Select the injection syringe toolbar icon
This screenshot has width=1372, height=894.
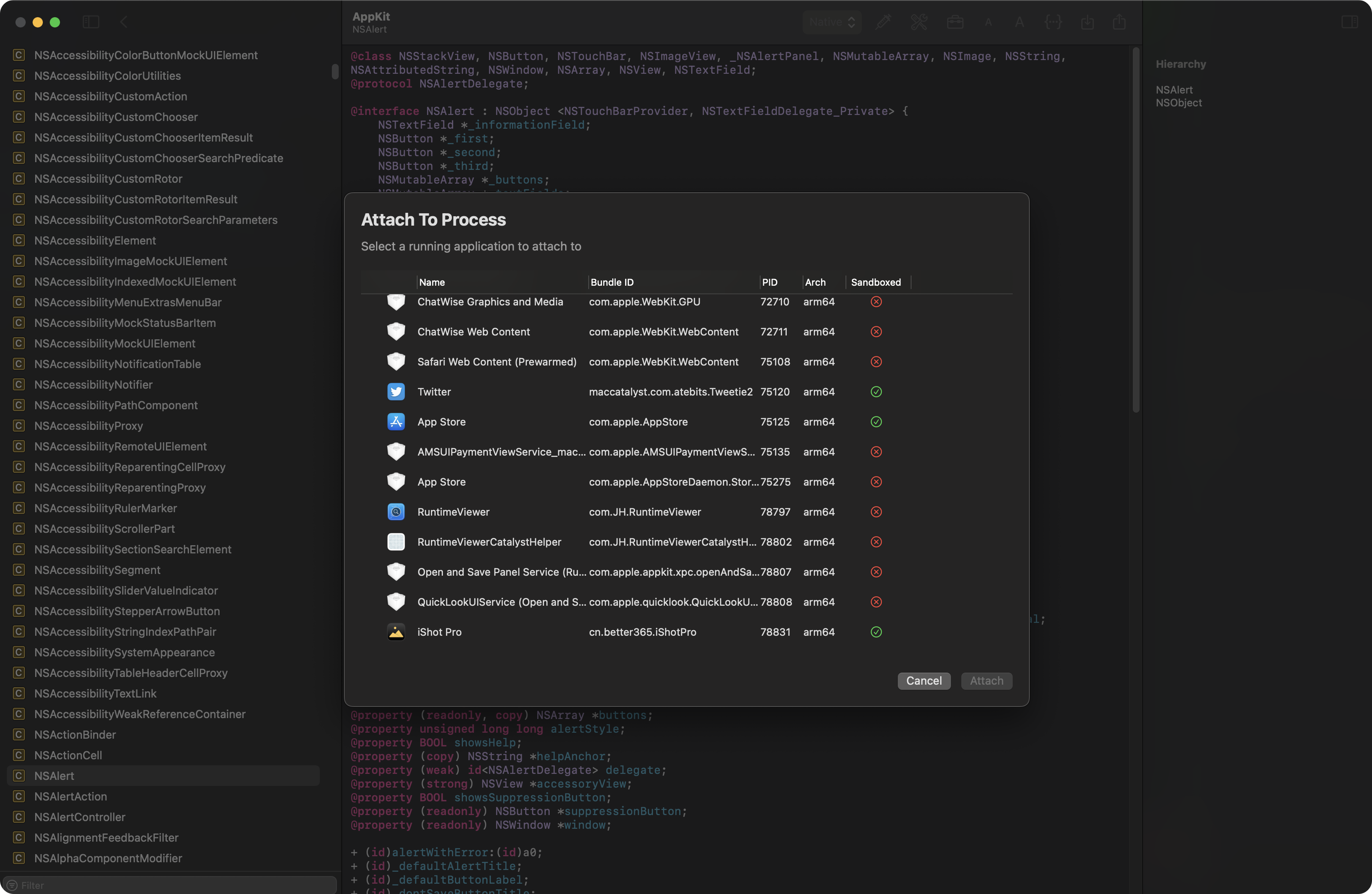pos(883,22)
